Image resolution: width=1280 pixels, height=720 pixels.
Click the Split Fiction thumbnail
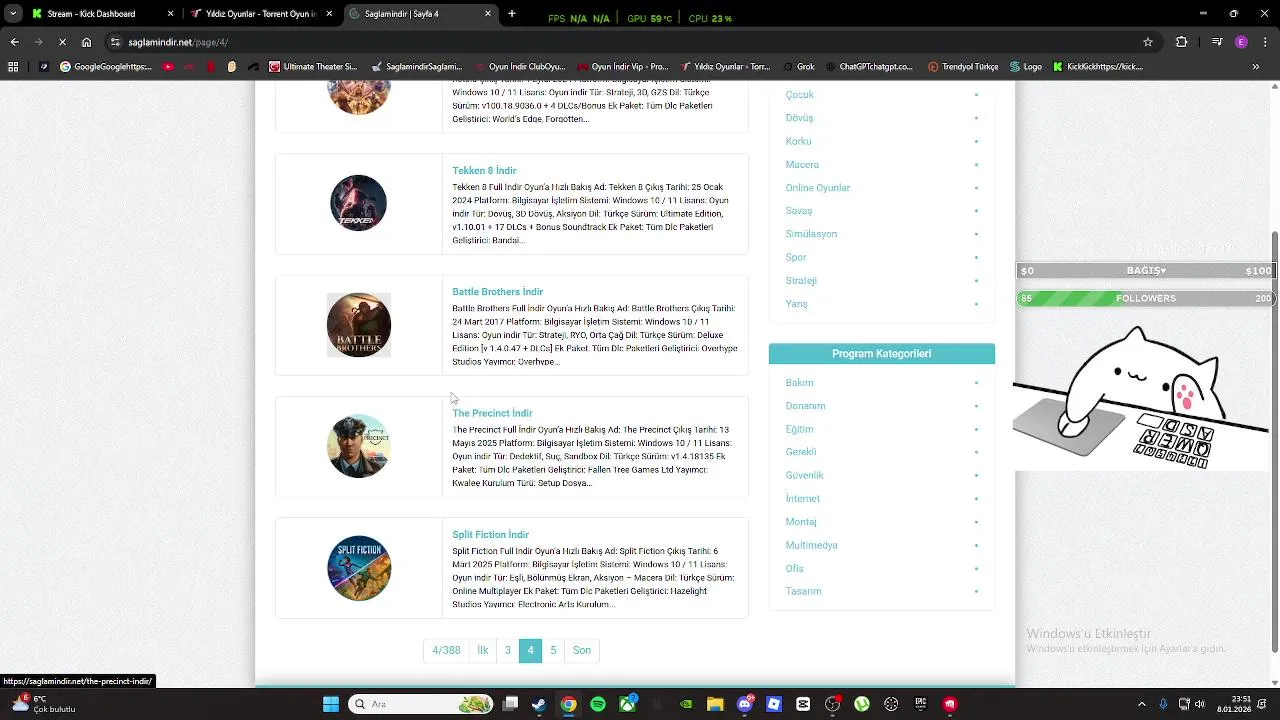[359, 568]
